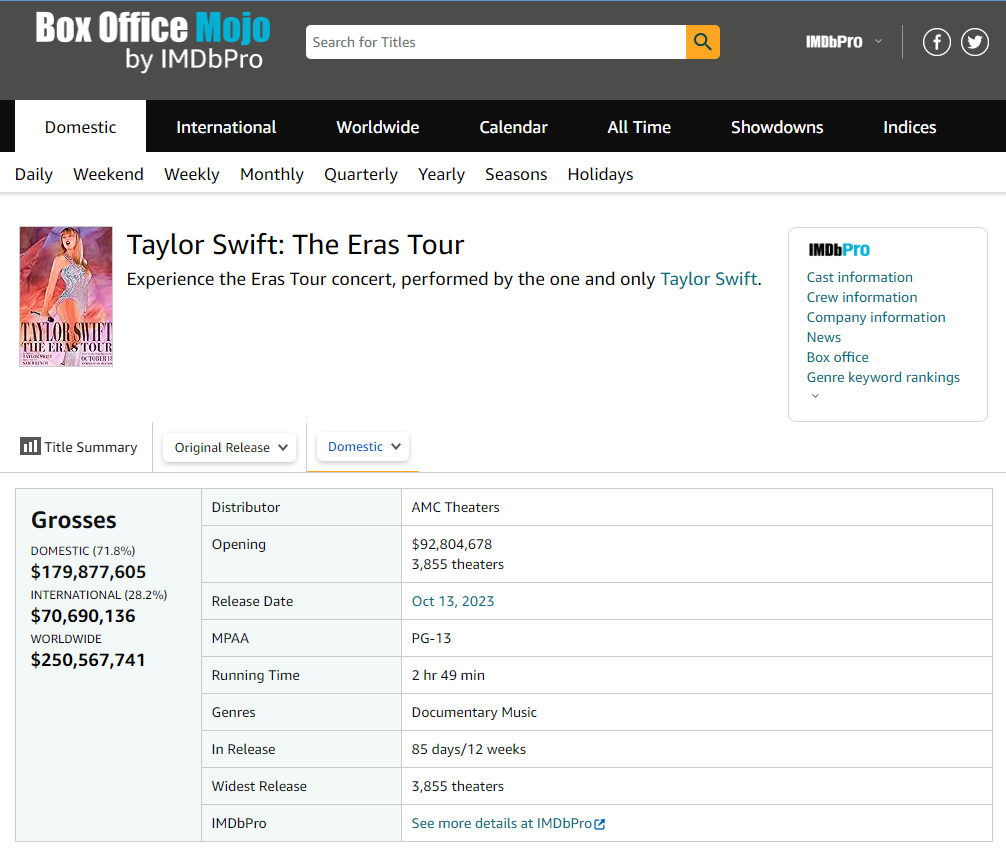The height and width of the screenshot is (856, 1006).
Task: Click the Eras Tour movie poster
Action: tap(66, 296)
